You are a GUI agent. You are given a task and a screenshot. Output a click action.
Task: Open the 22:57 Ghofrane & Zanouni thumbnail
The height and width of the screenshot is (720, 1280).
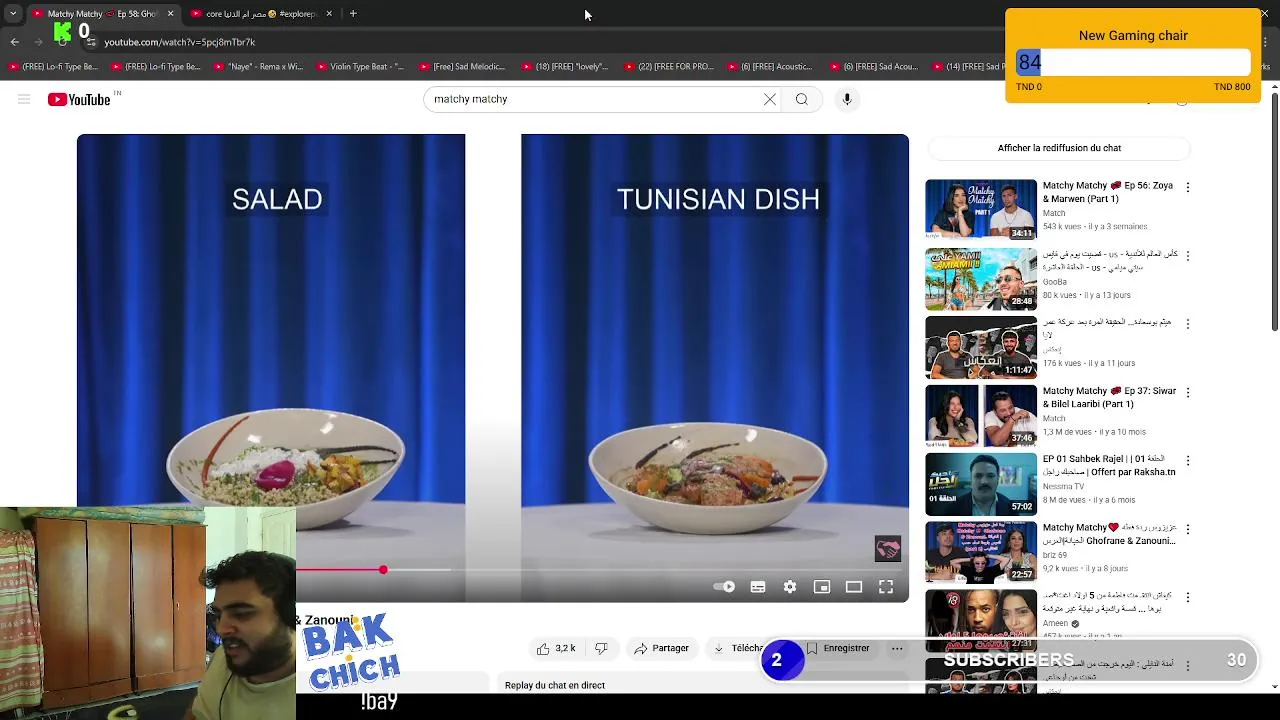click(x=981, y=552)
